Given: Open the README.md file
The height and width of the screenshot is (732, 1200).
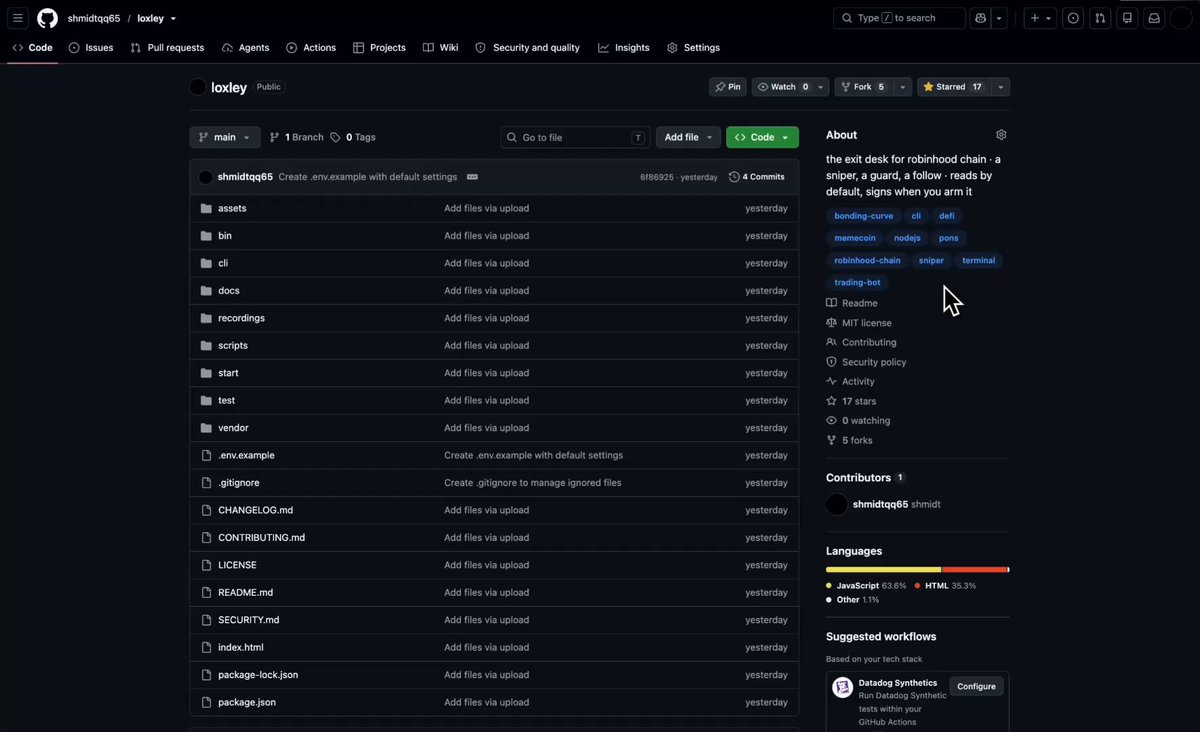Looking at the screenshot, I should pos(245,593).
